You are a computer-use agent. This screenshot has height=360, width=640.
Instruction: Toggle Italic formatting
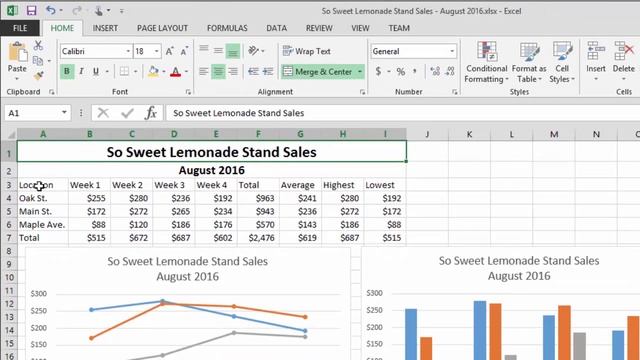pyautogui.click(x=81, y=71)
